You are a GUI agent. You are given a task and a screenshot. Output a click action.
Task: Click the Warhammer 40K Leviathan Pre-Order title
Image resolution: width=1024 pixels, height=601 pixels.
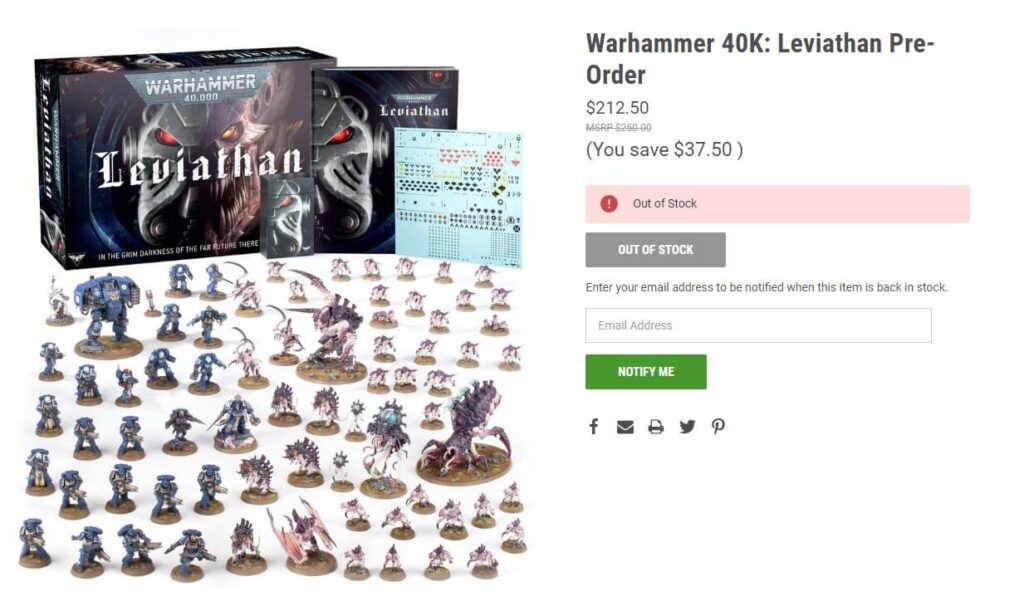coord(760,59)
